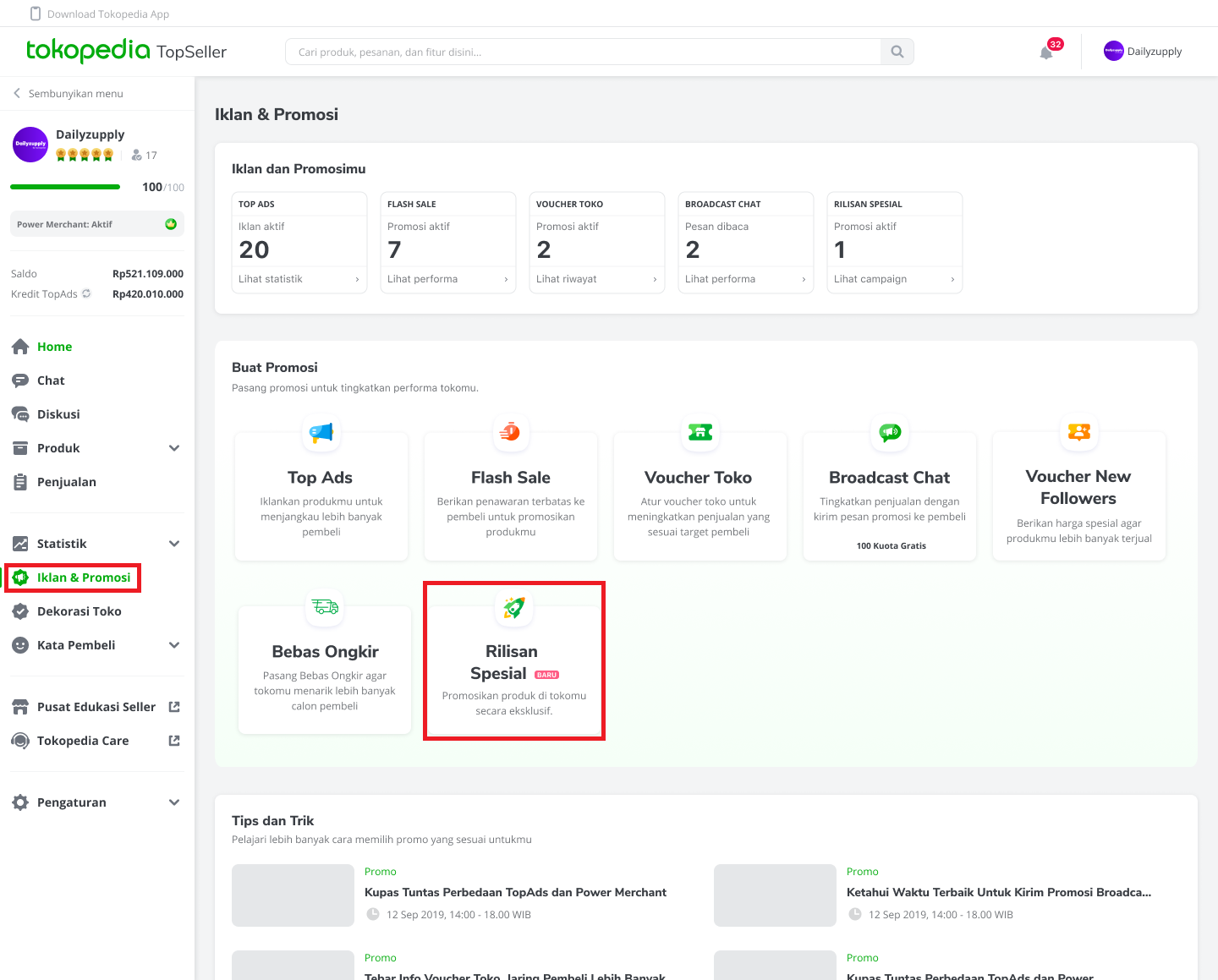Collapse sidebar with Sembunyikan menu
Image resolution: width=1218 pixels, height=980 pixels.
[68, 94]
